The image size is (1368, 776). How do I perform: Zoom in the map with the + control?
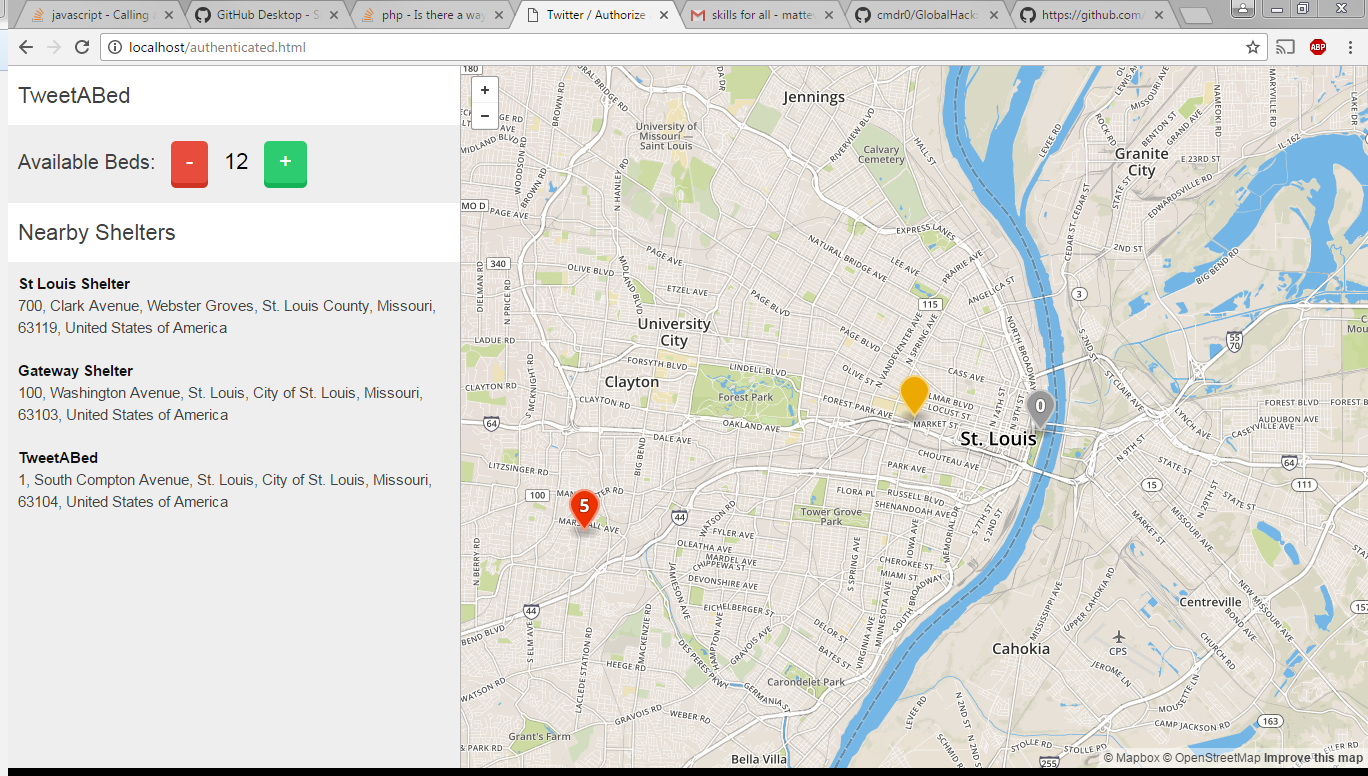(485, 90)
